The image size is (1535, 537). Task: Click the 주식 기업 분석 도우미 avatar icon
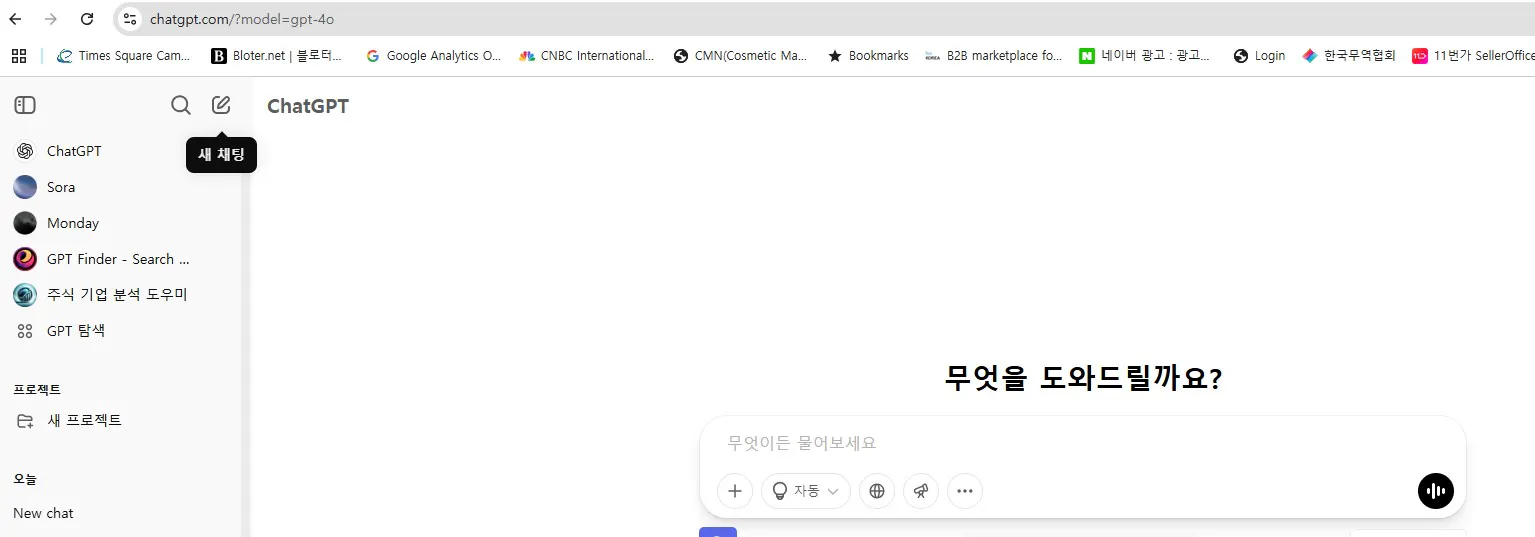pyautogui.click(x=25, y=295)
